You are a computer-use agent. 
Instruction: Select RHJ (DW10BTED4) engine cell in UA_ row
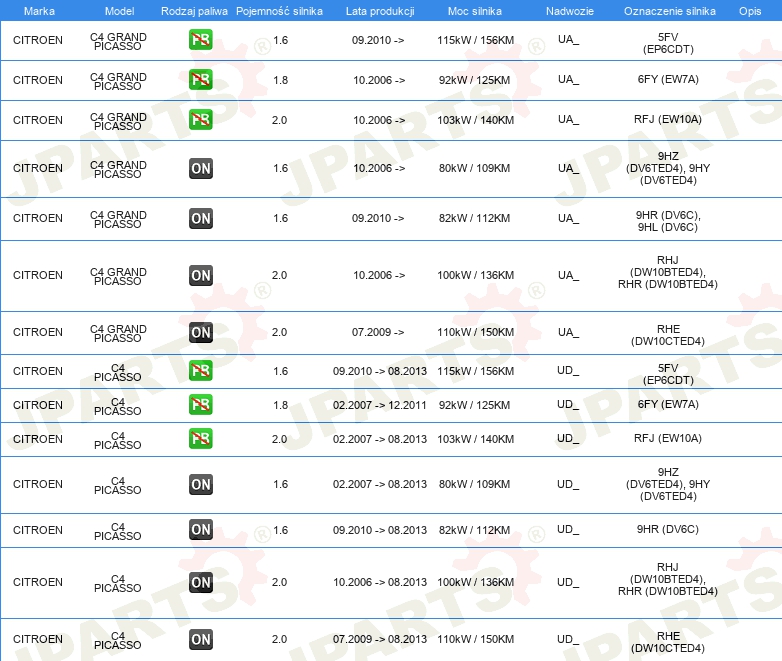click(x=668, y=272)
